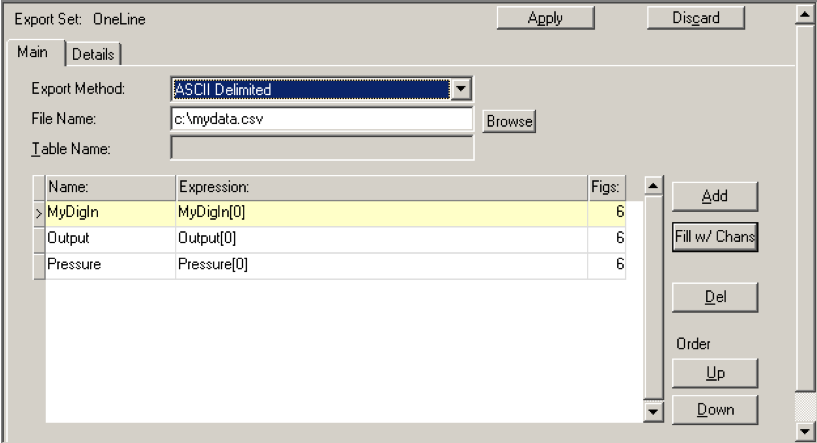Viewport: 817px width, 443px height.
Task: Add a new export field
Action: [714, 196]
